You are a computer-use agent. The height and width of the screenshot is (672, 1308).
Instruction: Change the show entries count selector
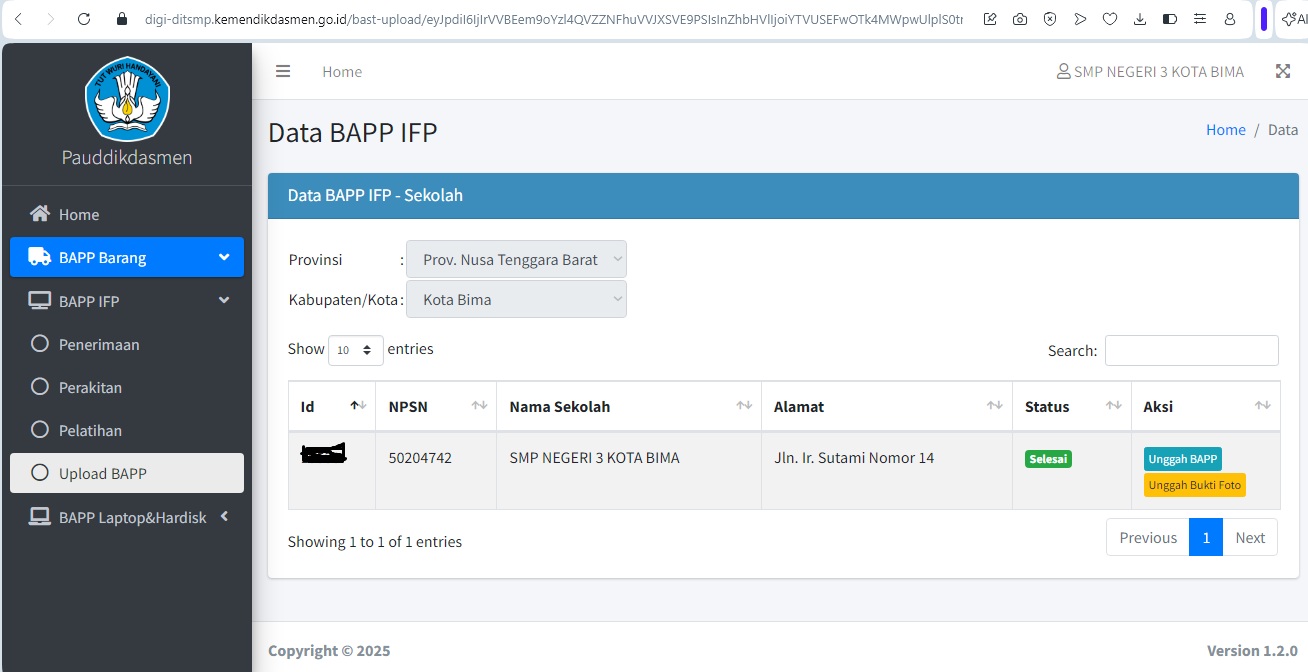coord(355,350)
